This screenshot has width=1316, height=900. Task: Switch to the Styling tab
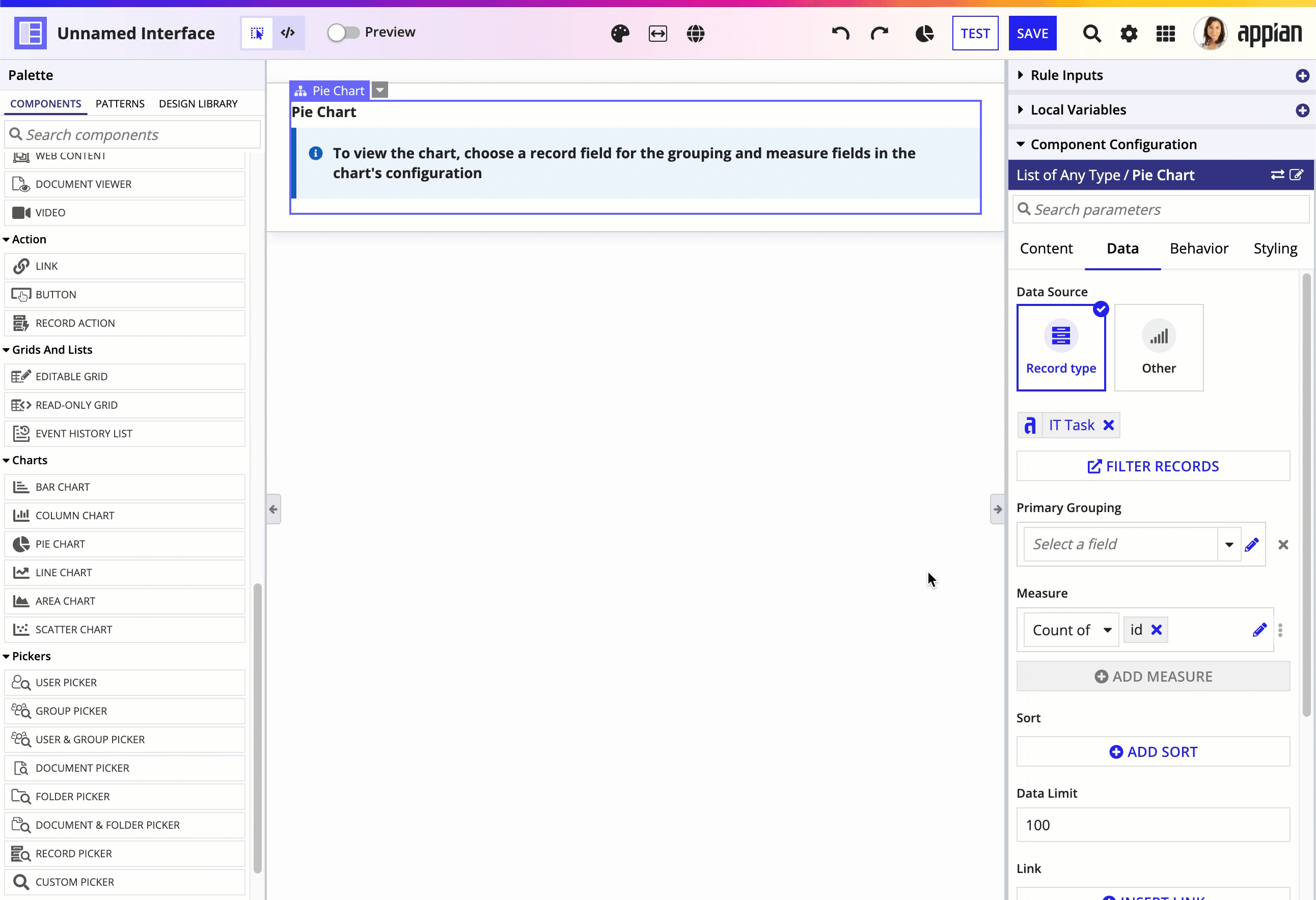coord(1275,248)
